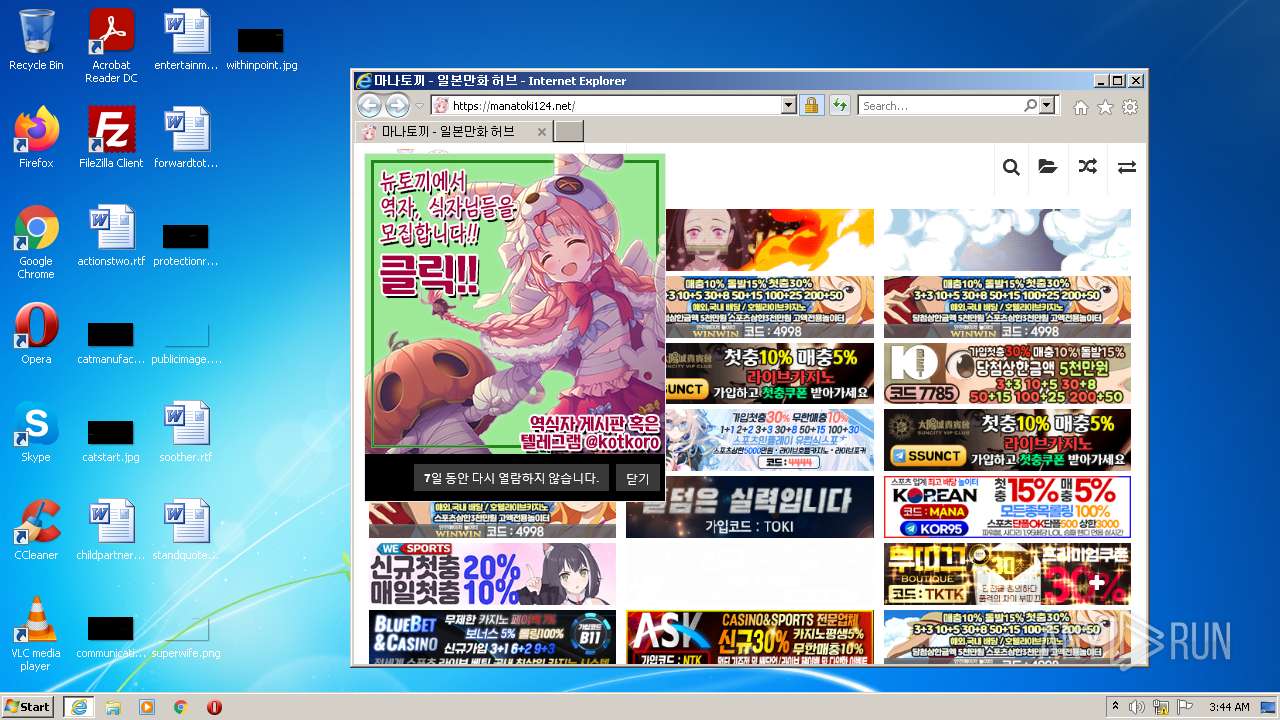Image resolution: width=1280 pixels, height=720 pixels.
Task: Open the Boutique 코드 TKTK banner
Action: click(1007, 574)
